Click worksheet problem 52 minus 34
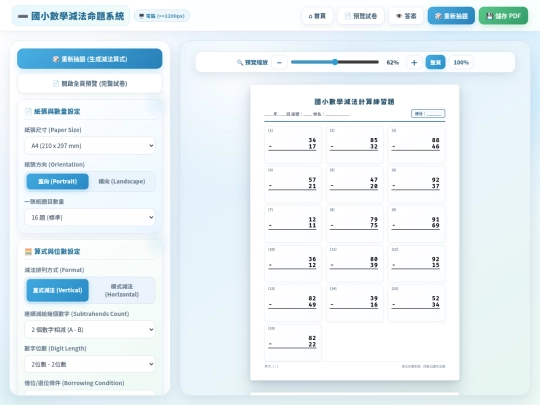This screenshot has width=540, height=405. click(416, 303)
